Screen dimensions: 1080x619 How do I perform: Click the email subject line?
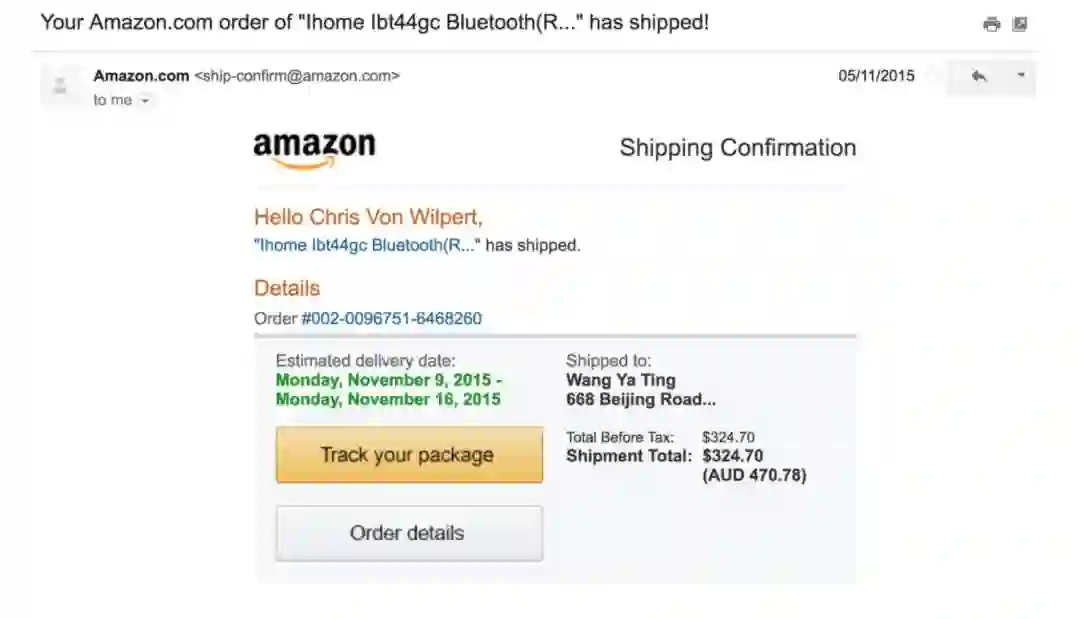[374, 23]
